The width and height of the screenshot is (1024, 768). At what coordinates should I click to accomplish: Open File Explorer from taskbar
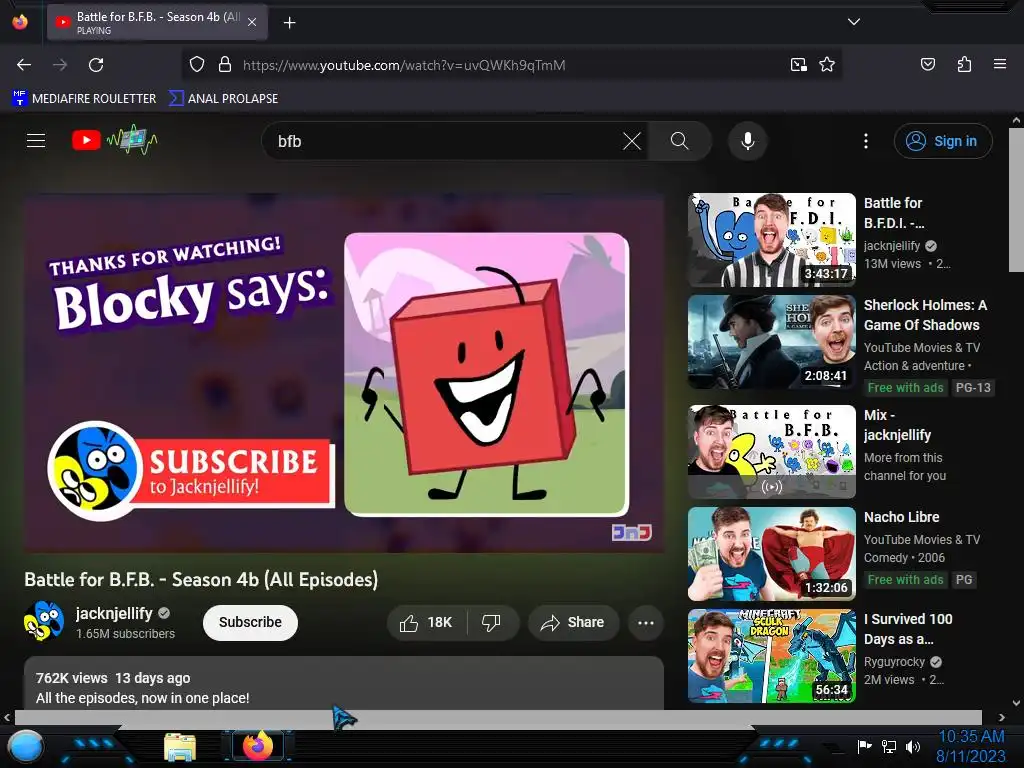180,748
